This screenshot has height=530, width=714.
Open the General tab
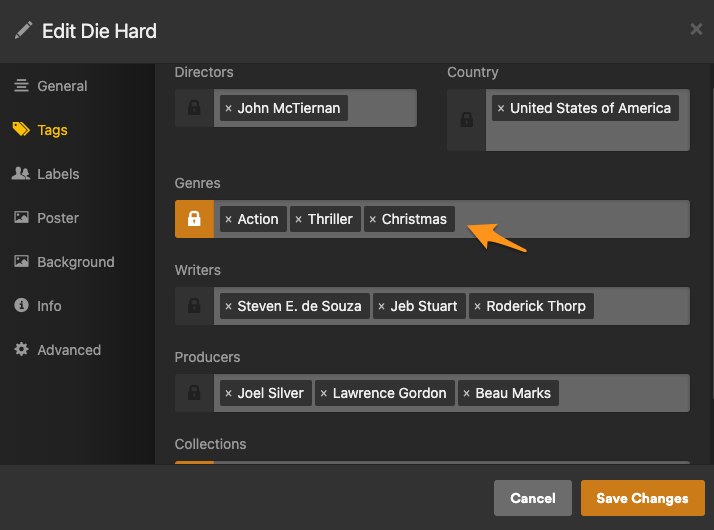pyautogui.click(x=62, y=86)
